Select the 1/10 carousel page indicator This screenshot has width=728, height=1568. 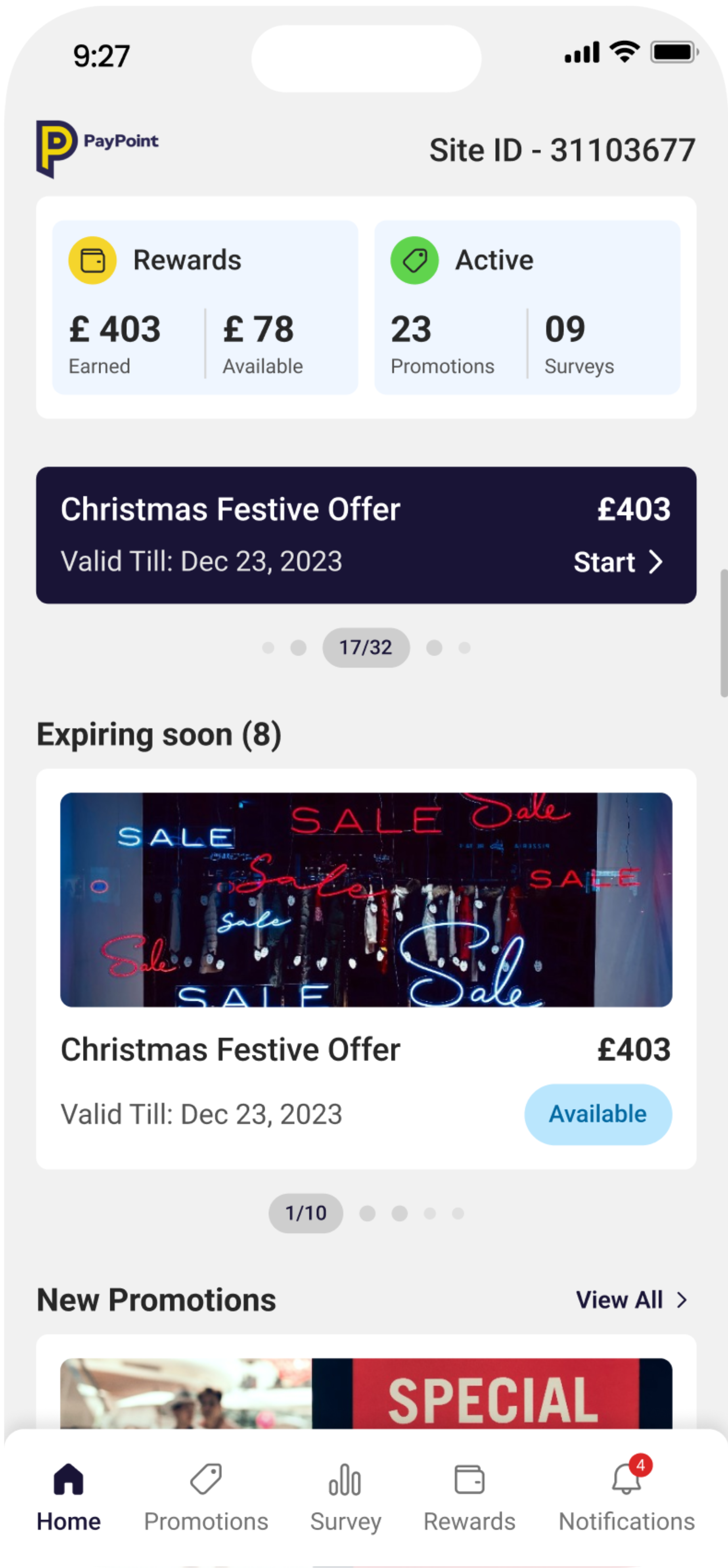(x=306, y=1213)
